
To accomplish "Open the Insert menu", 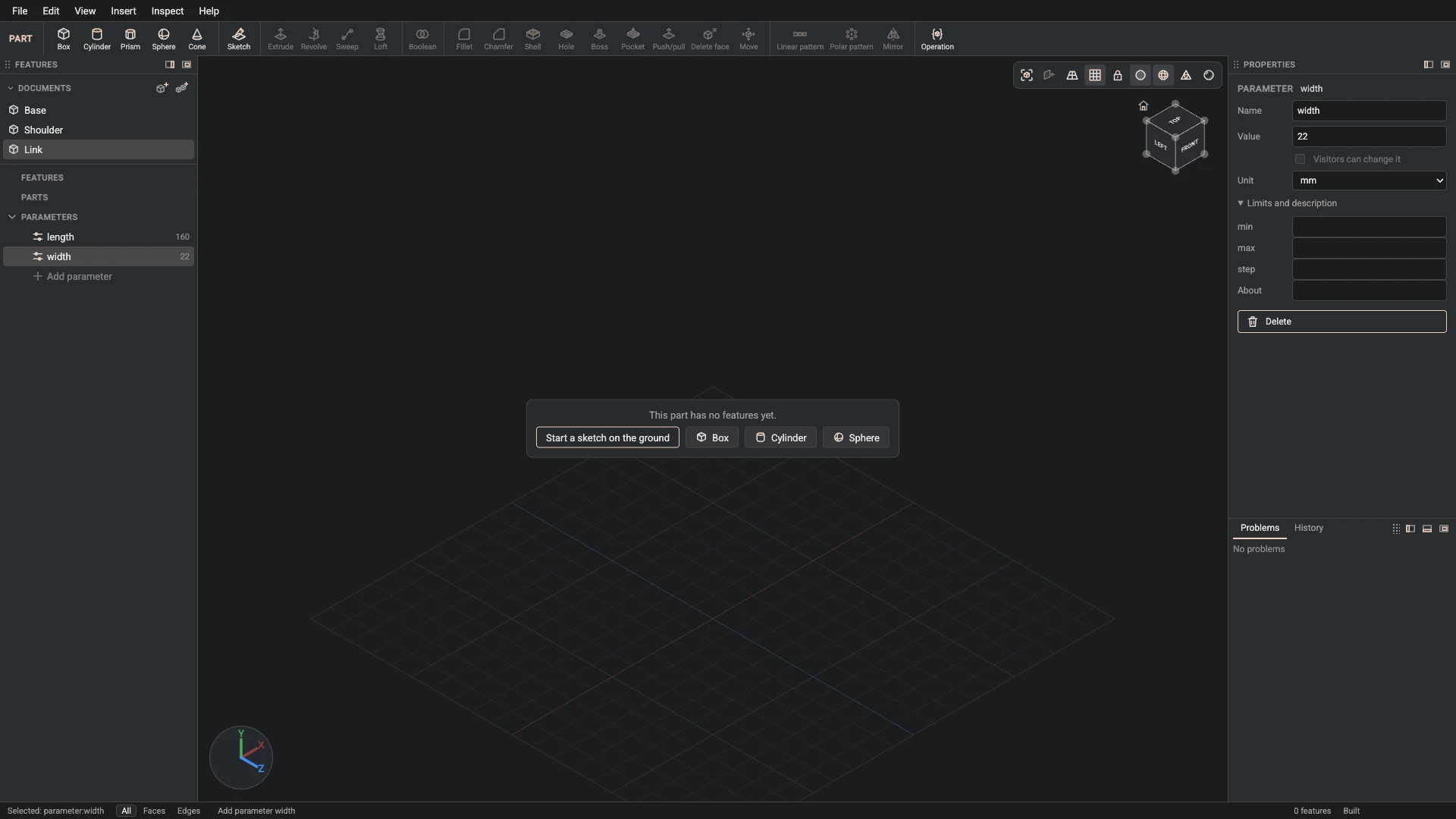I will tap(124, 11).
